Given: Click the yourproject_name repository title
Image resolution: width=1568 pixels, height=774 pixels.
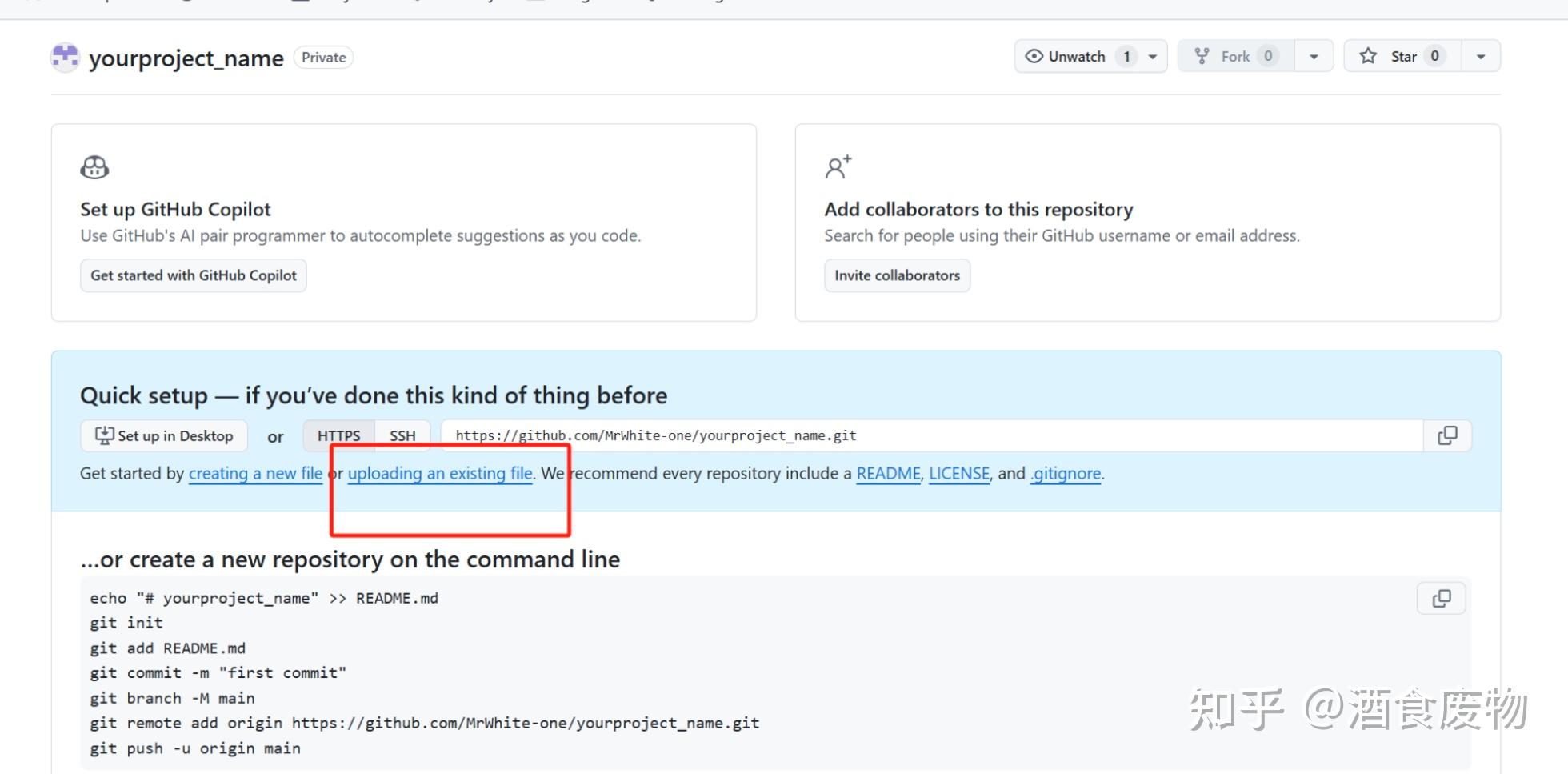Looking at the screenshot, I should click(x=186, y=57).
